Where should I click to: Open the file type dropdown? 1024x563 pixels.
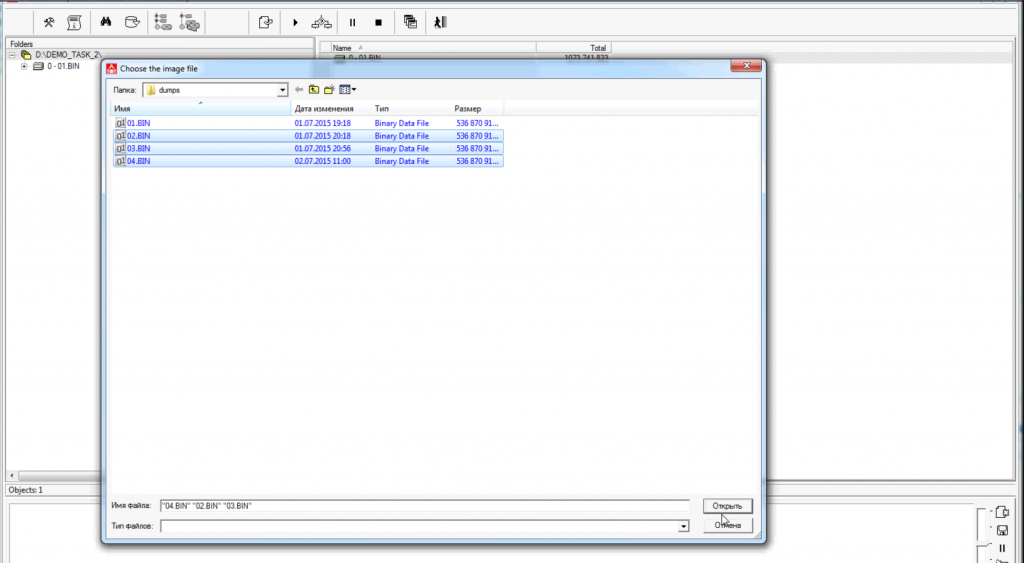(683, 525)
